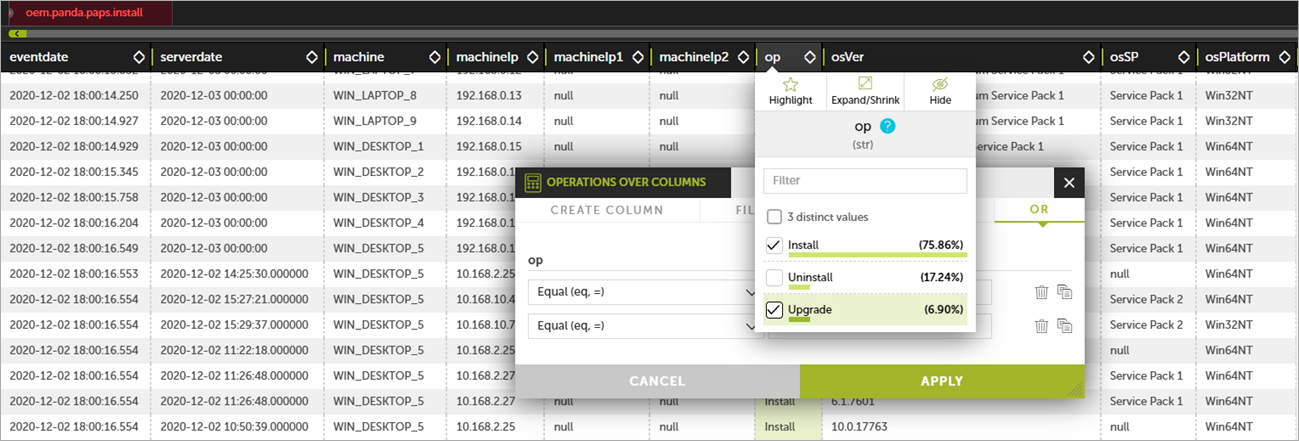Viewport: 1299px width, 441px height.
Task: Click the serverdate column sort icon
Action: [312, 57]
